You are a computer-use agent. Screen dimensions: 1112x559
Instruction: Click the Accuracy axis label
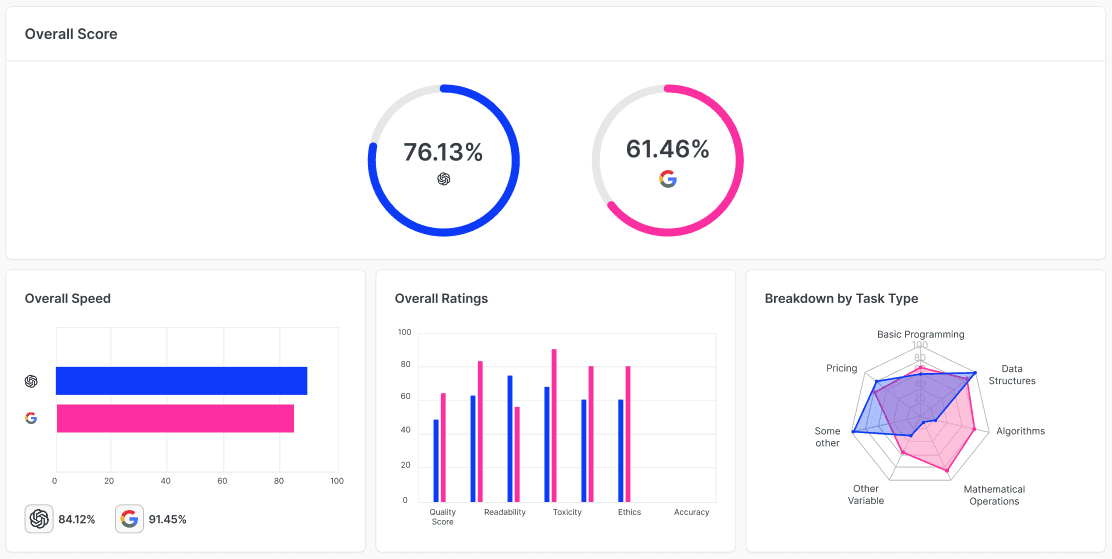click(x=691, y=512)
